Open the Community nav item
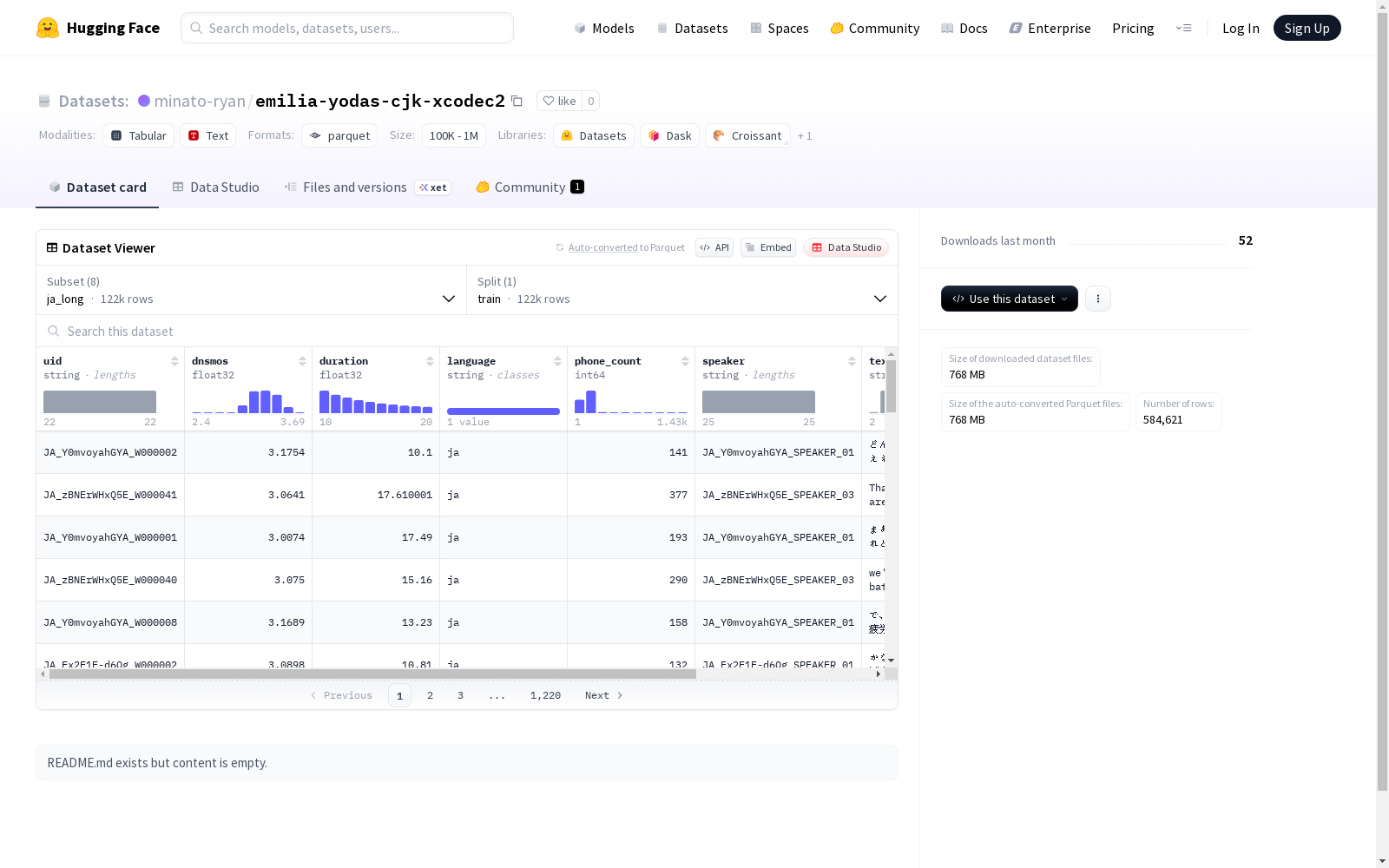Image resolution: width=1389 pixels, height=868 pixels. (875, 28)
